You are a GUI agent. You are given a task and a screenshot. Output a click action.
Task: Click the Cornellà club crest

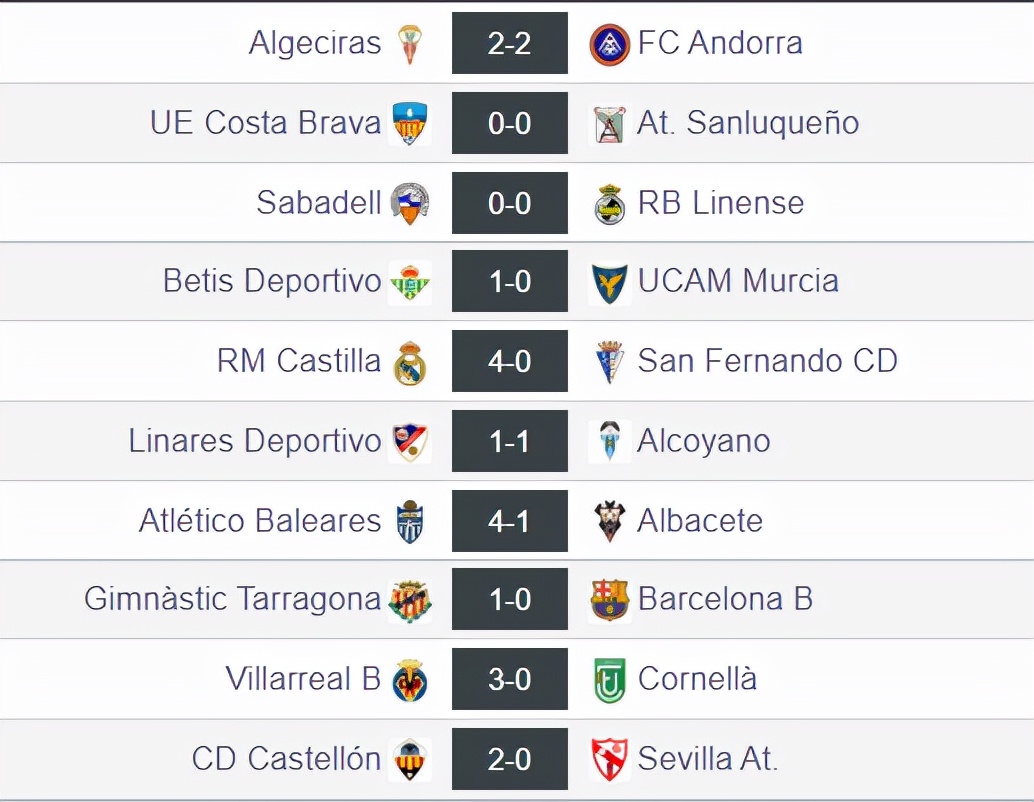pos(609,680)
